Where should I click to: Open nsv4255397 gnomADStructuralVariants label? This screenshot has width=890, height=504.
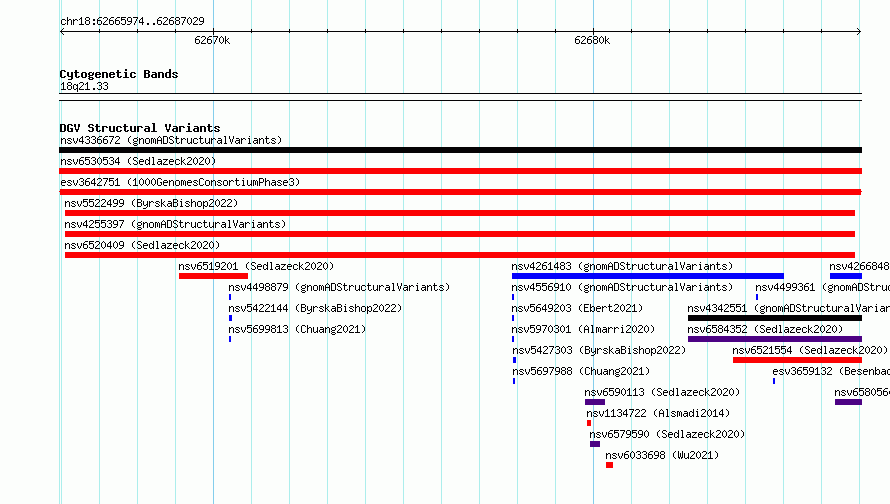point(175,224)
